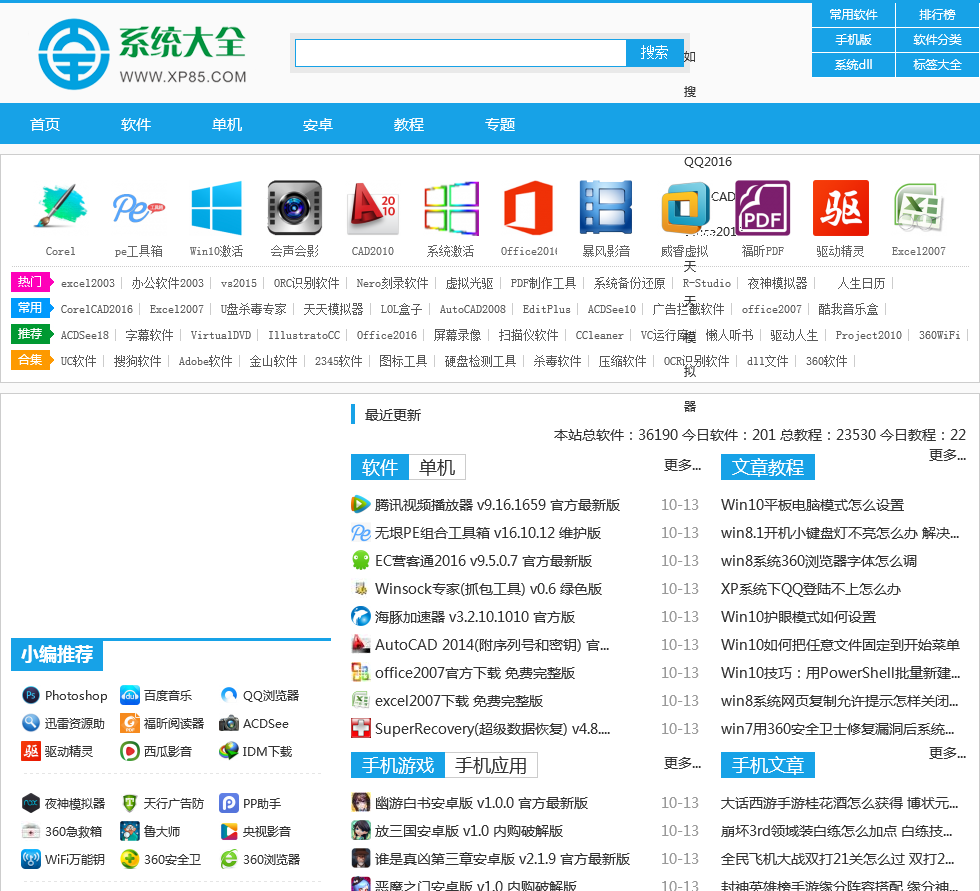
Task: Click 更多... beside 软件/单机 tabs
Action: click(x=682, y=465)
